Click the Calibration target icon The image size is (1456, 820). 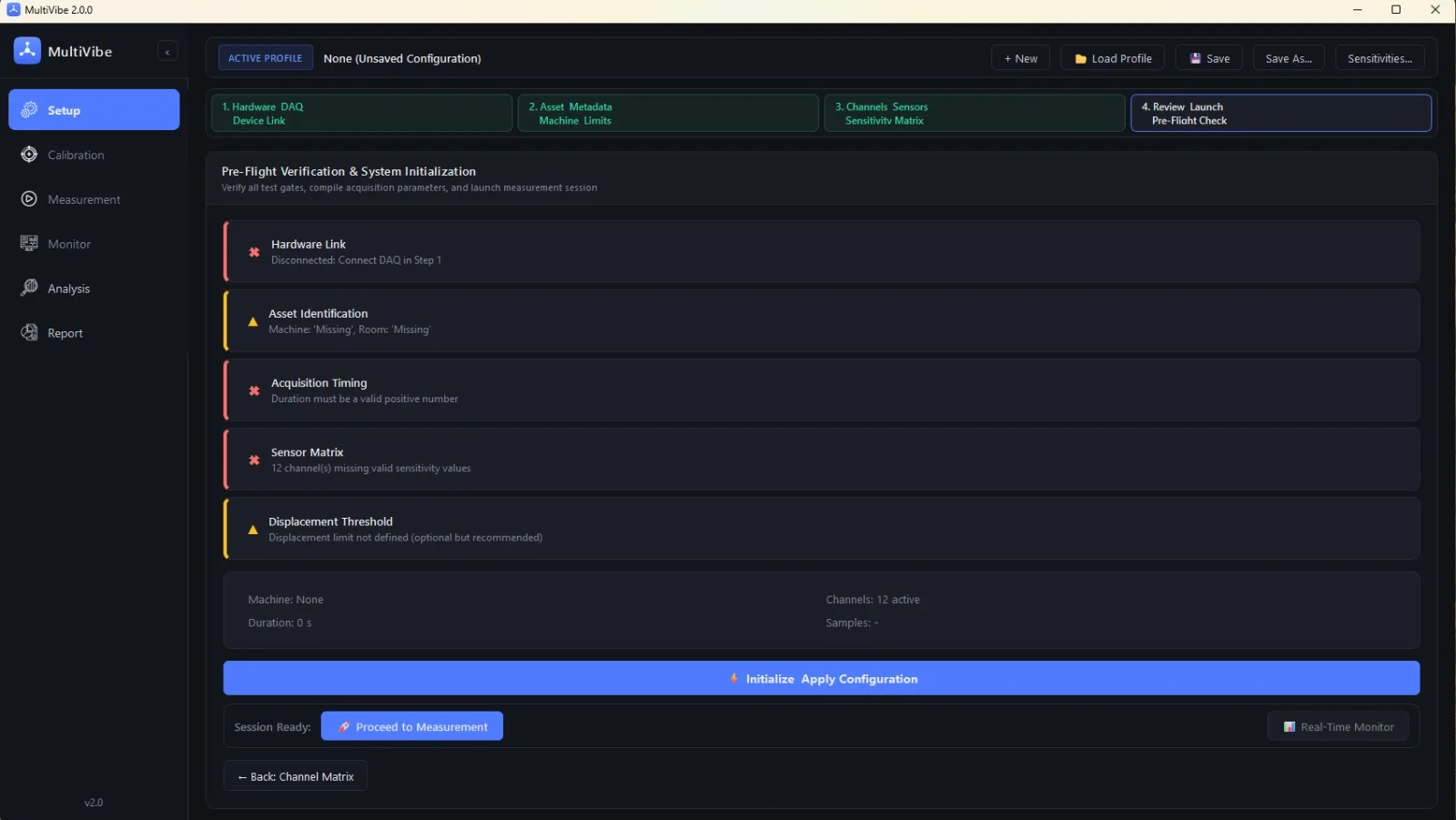point(29,155)
